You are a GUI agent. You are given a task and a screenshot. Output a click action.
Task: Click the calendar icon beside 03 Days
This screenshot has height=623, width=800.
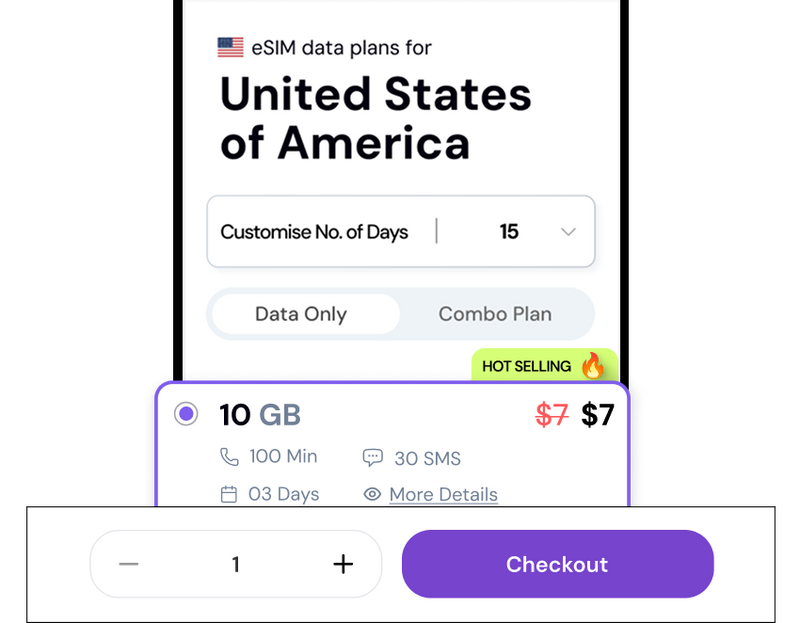229,494
